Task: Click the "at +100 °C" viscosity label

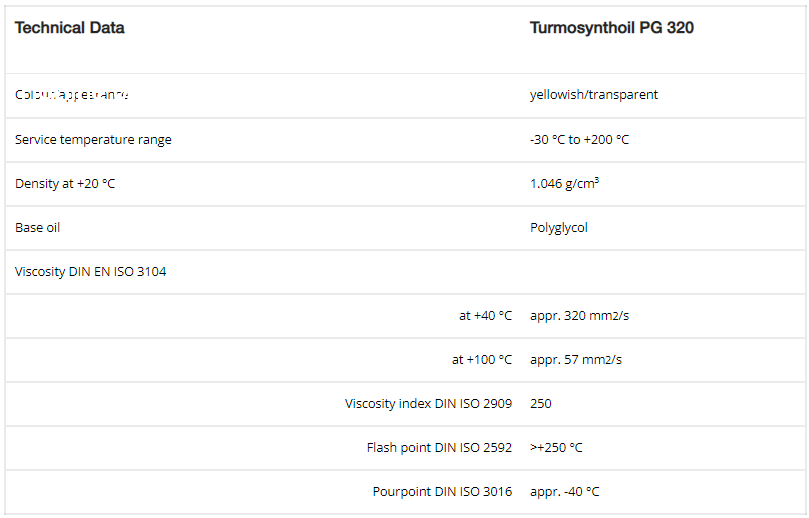Action: click(482, 359)
